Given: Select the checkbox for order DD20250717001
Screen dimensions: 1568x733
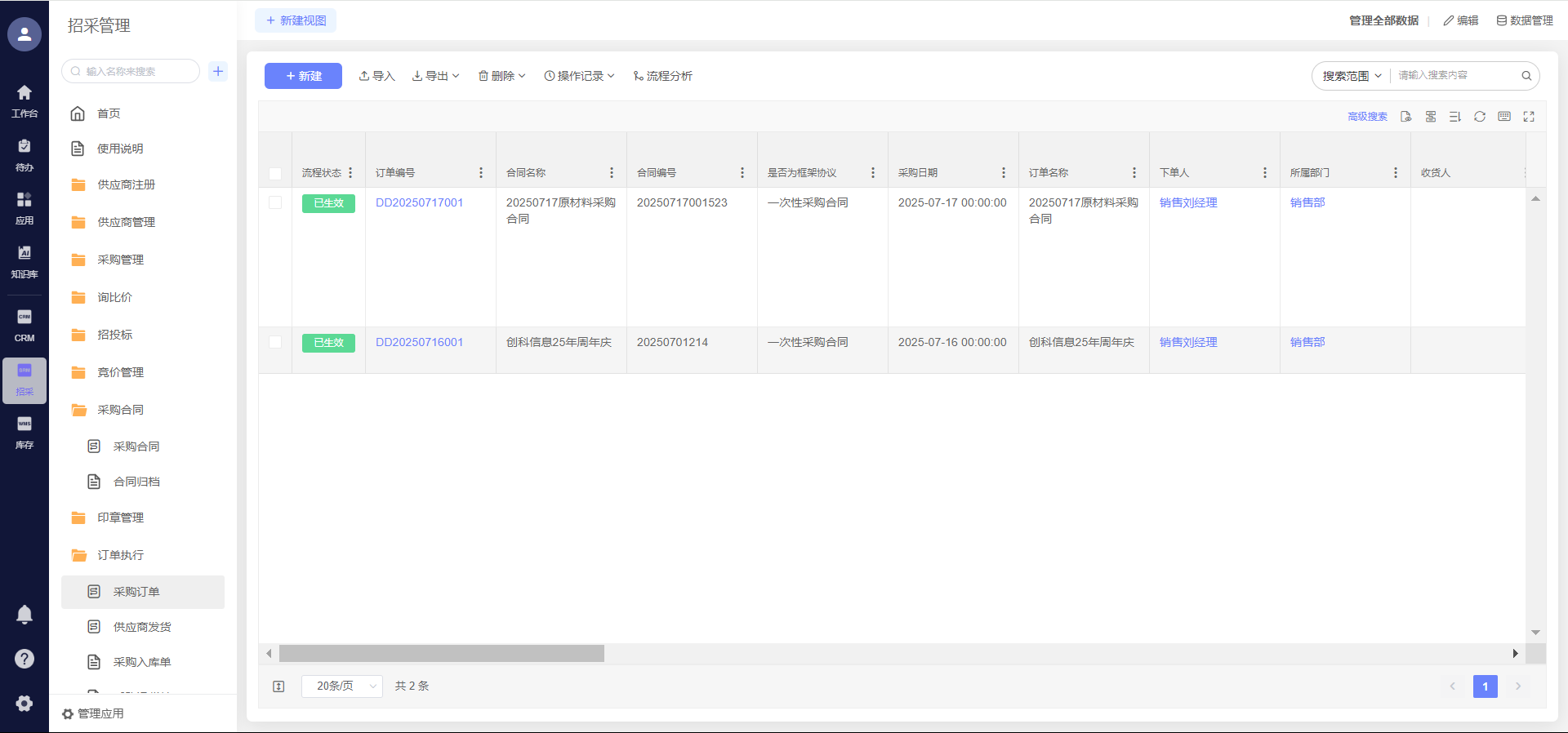Looking at the screenshot, I should (275, 202).
